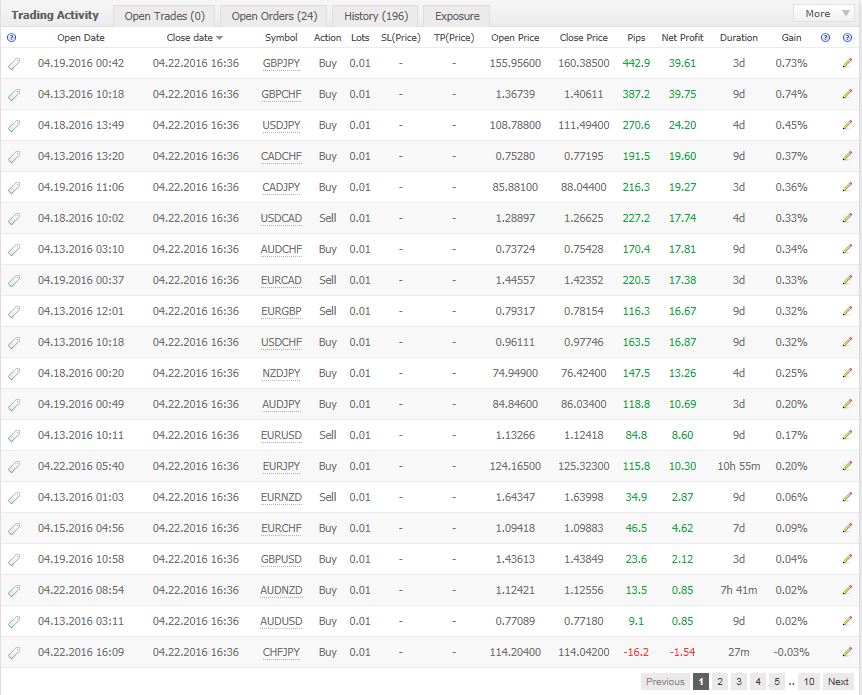Open the Open Orders (24) tab
The height and width of the screenshot is (695, 862).
pyautogui.click(x=274, y=16)
